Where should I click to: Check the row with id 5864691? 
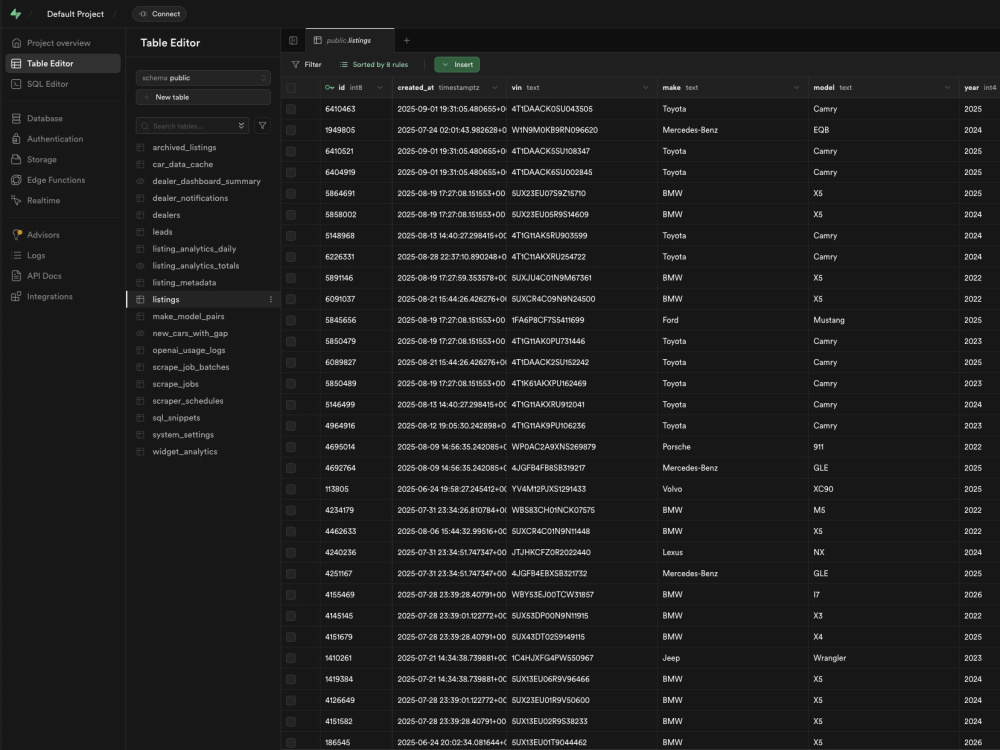[291, 193]
